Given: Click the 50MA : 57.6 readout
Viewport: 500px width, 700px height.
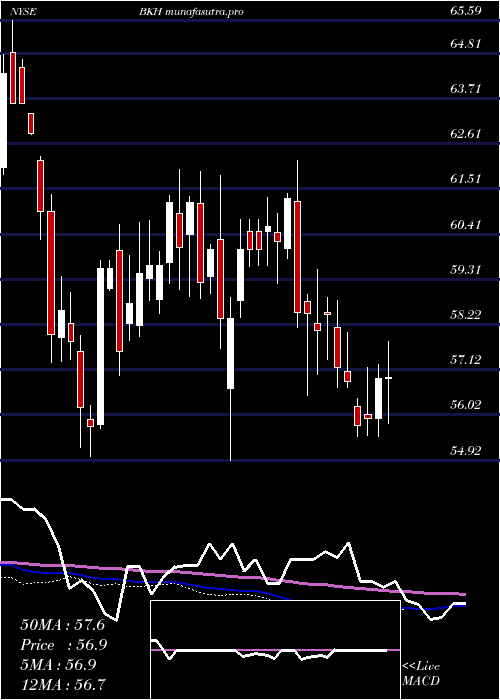Looking at the screenshot, I should point(63,625).
